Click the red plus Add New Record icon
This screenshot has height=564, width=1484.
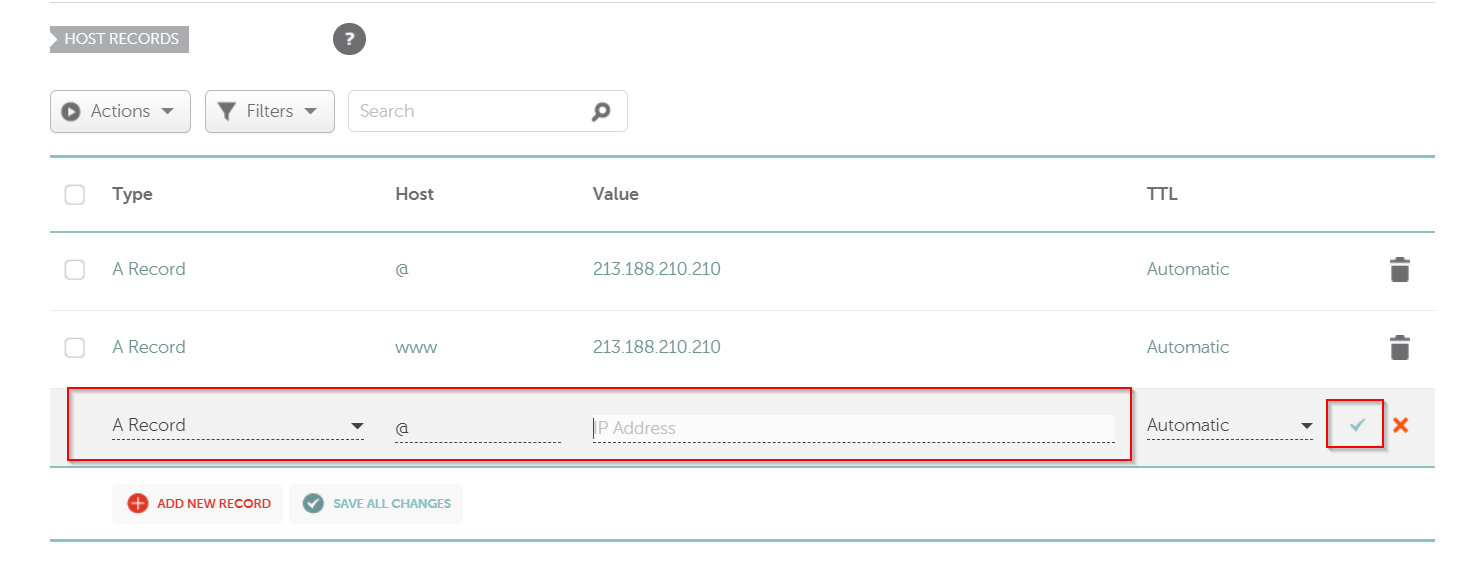pyautogui.click(x=138, y=504)
